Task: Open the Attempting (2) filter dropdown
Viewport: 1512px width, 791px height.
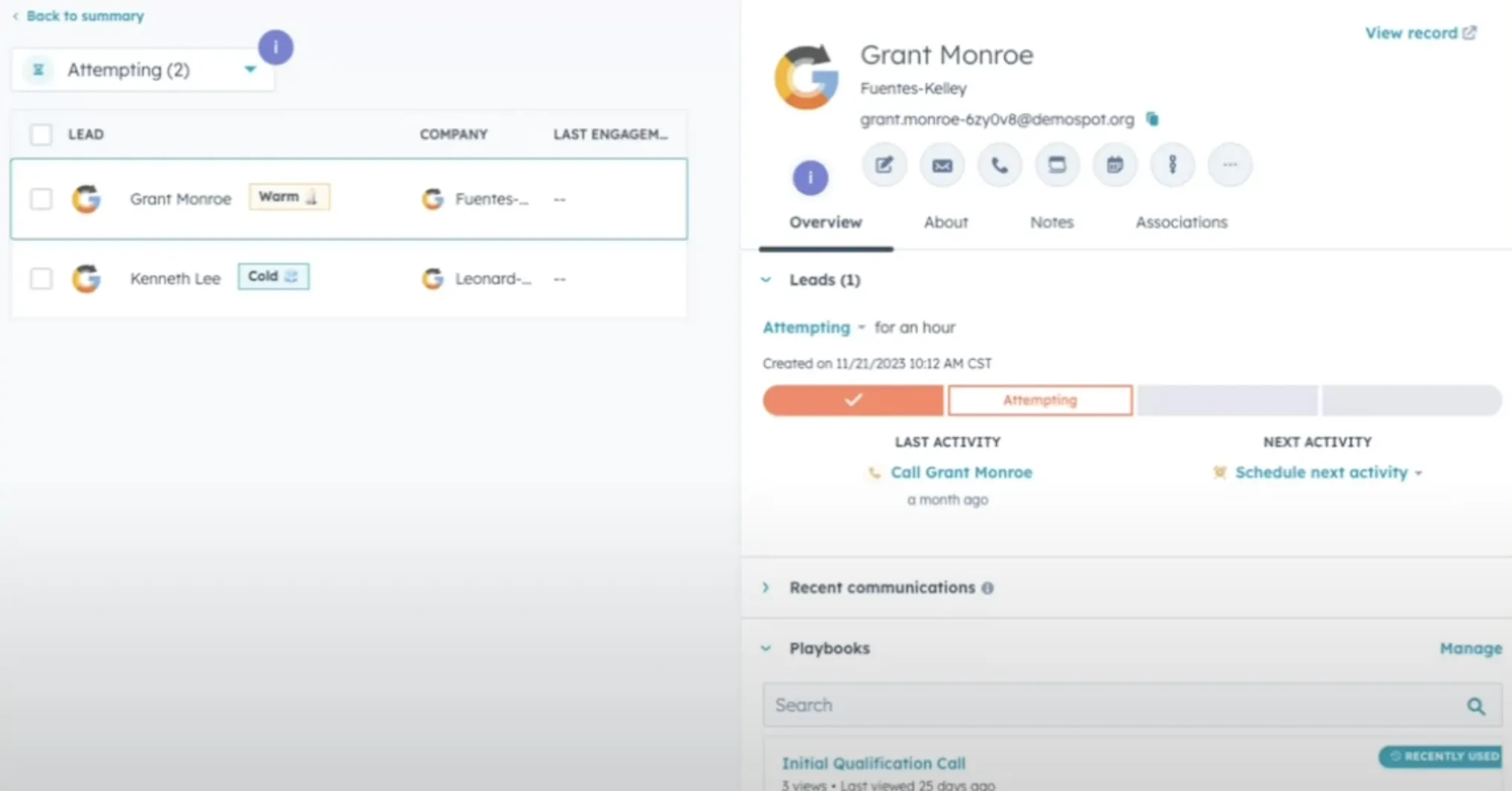Action: [x=143, y=70]
